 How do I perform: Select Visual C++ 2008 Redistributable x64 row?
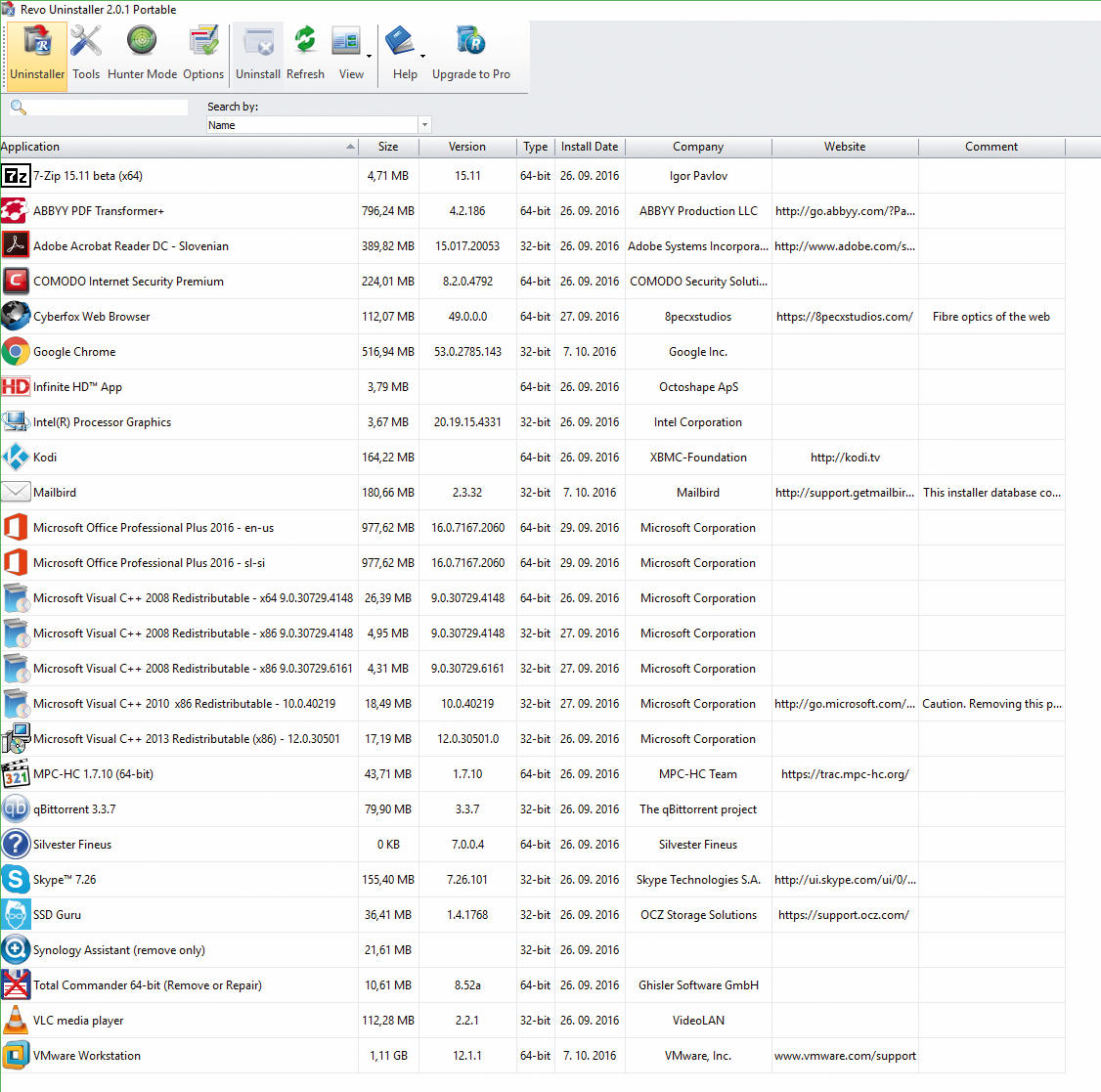532,597
